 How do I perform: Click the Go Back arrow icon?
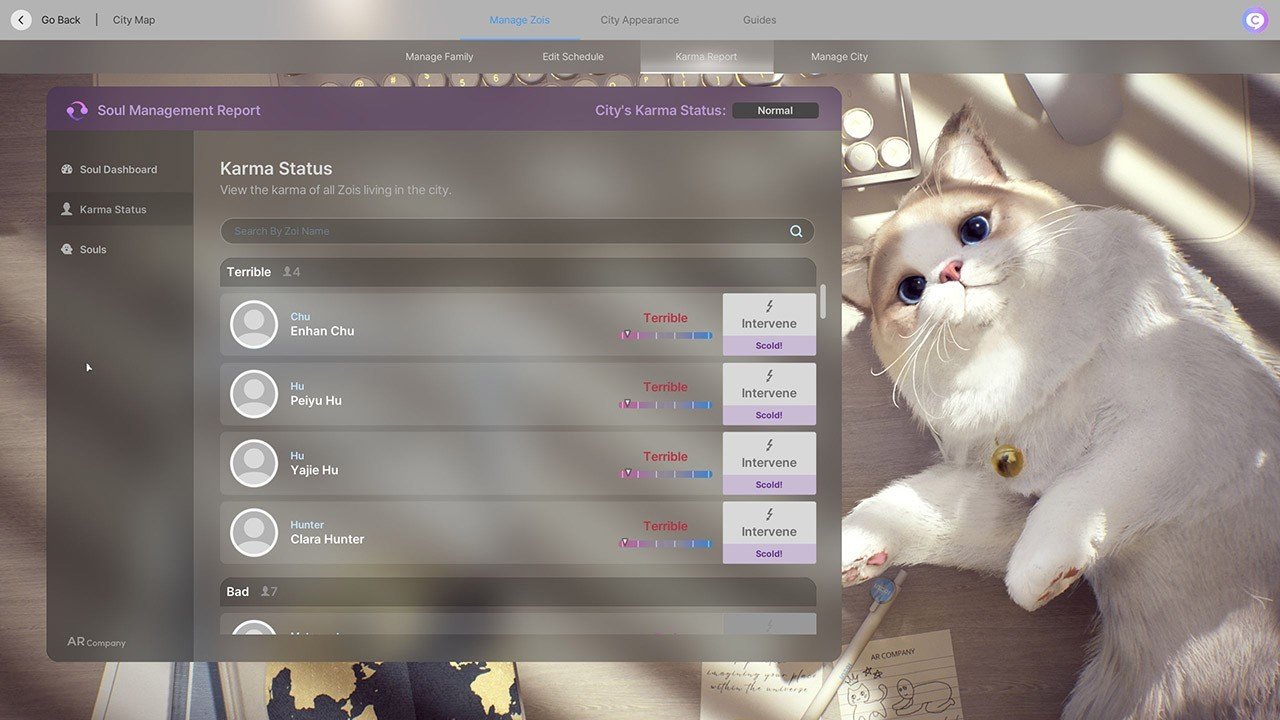pyautogui.click(x=21, y=20)
